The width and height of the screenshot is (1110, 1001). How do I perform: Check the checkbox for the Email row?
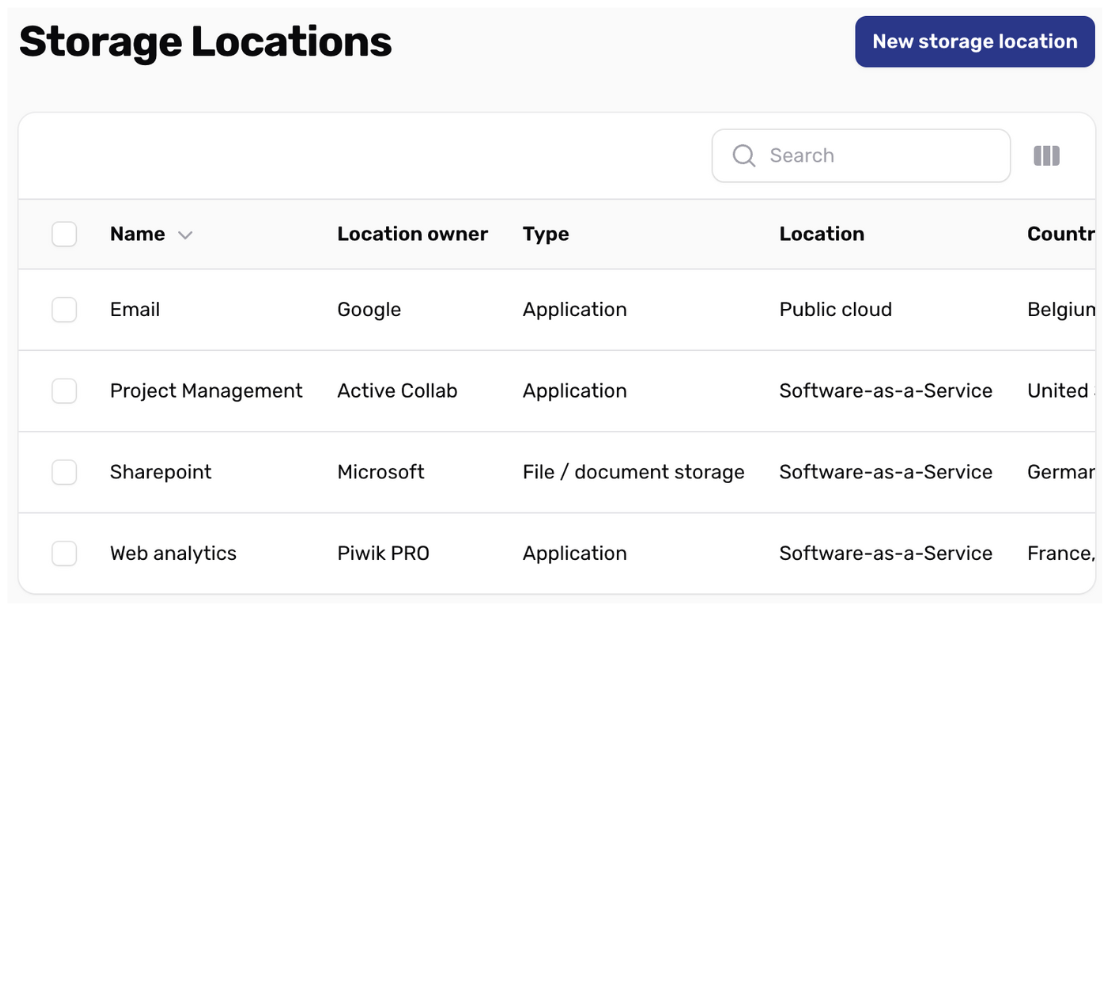[64, 309]
